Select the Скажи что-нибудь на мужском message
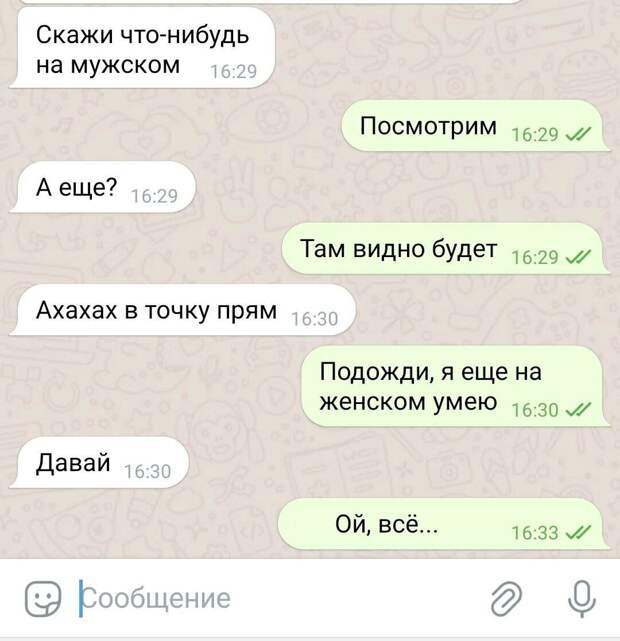Image resolution: width=620 pixels, height=641 pixels. point(141,48)
